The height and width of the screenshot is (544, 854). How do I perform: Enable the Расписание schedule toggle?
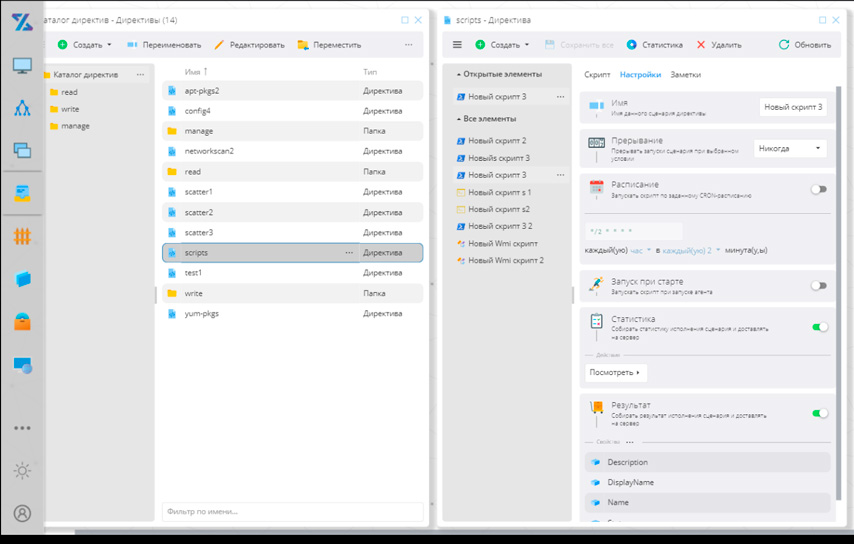click(x=819, y=189)
